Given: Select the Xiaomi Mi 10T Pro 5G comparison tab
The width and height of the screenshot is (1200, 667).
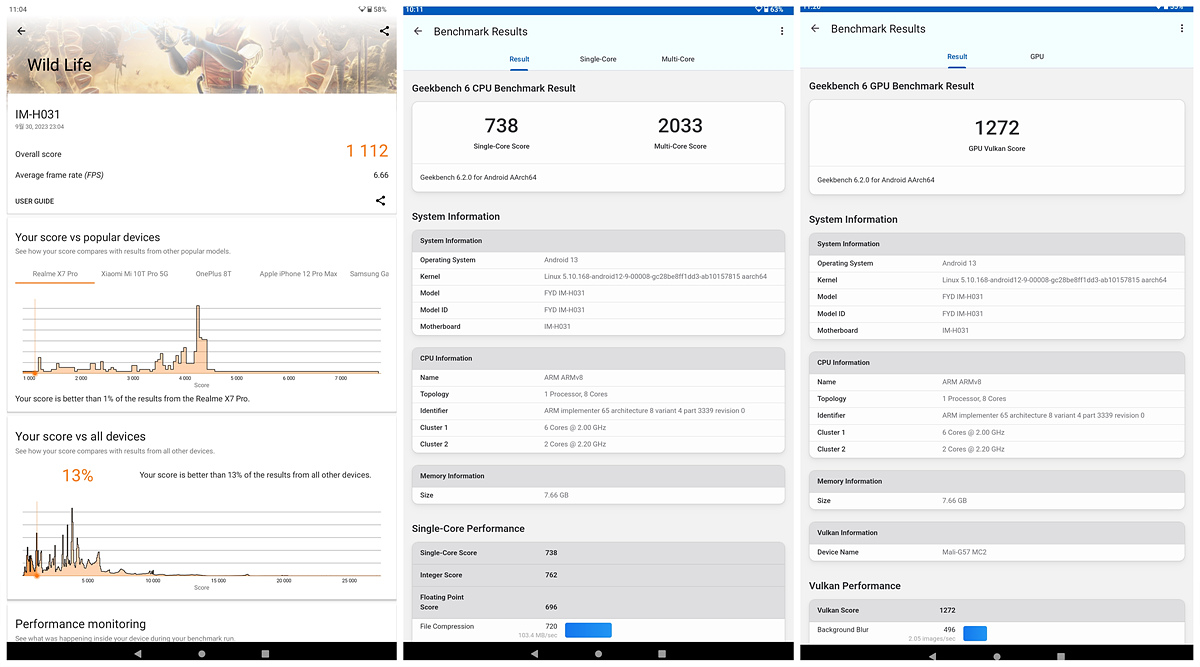Looking at the screenshot, I should pos(135,274).
